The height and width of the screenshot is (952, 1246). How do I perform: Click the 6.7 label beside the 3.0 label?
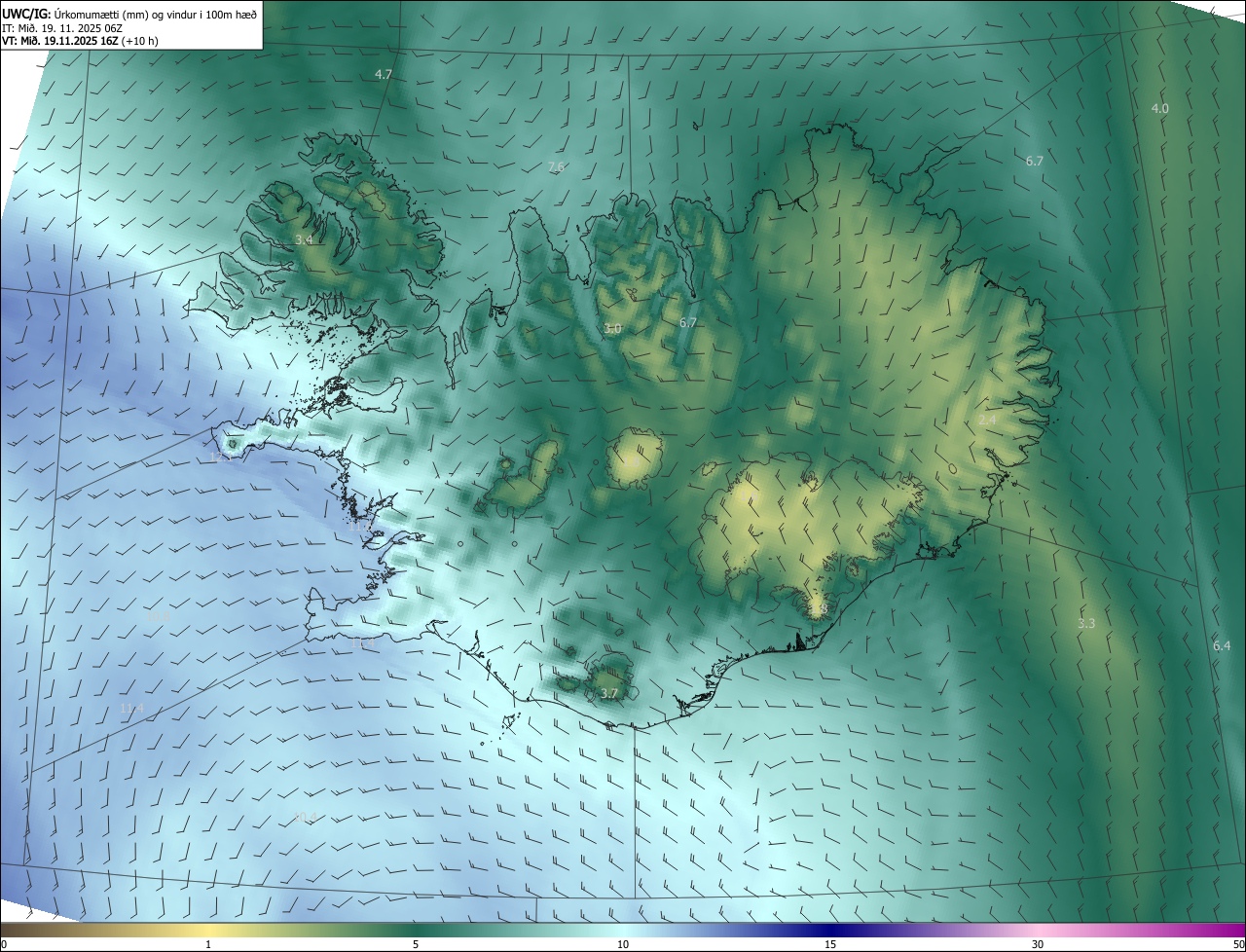[688, 322]
